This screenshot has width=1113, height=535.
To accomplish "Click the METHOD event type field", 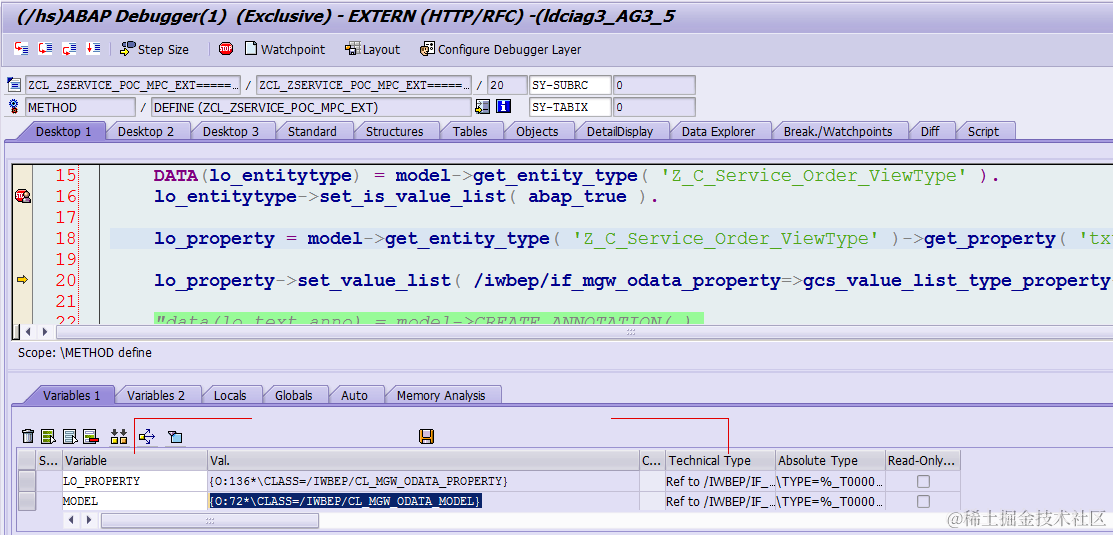I will [x=80, y=107].
